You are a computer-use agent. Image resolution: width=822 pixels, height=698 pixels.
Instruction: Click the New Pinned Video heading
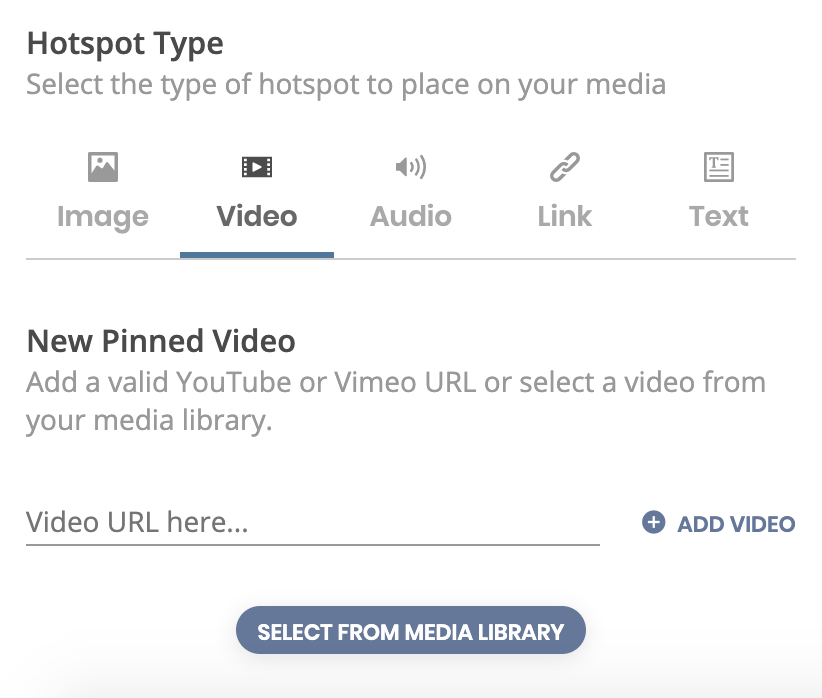point(161,341)
